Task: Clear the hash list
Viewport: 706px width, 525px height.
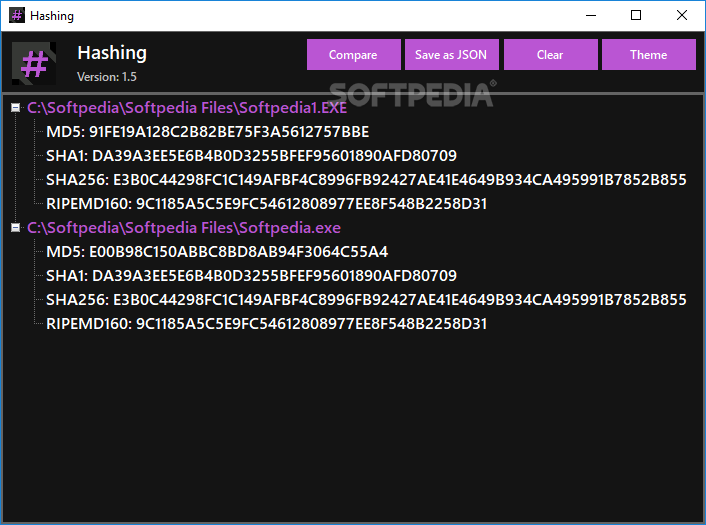Action: click(x=551, y=54)
